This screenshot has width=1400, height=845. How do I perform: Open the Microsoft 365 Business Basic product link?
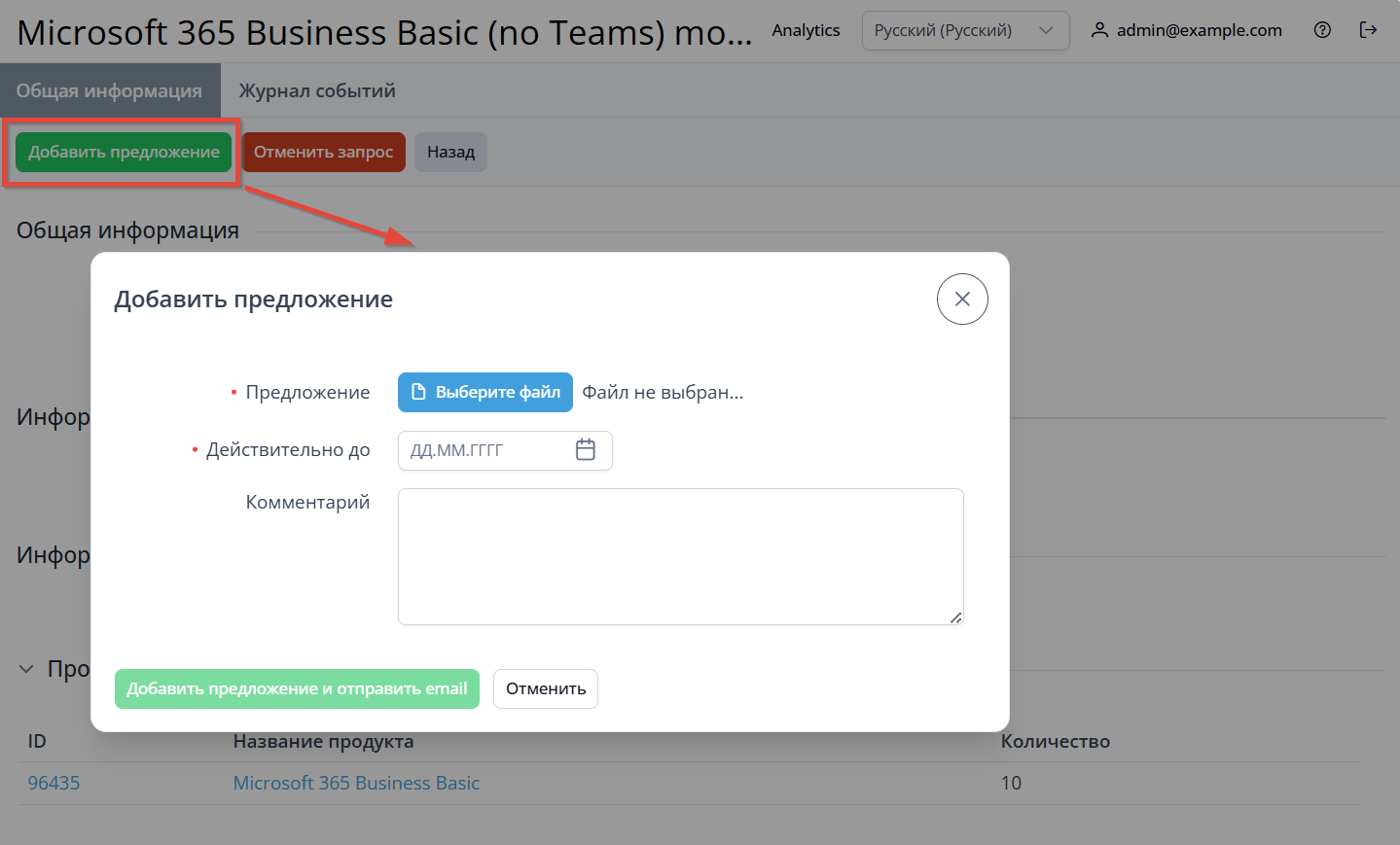[356, 783]
